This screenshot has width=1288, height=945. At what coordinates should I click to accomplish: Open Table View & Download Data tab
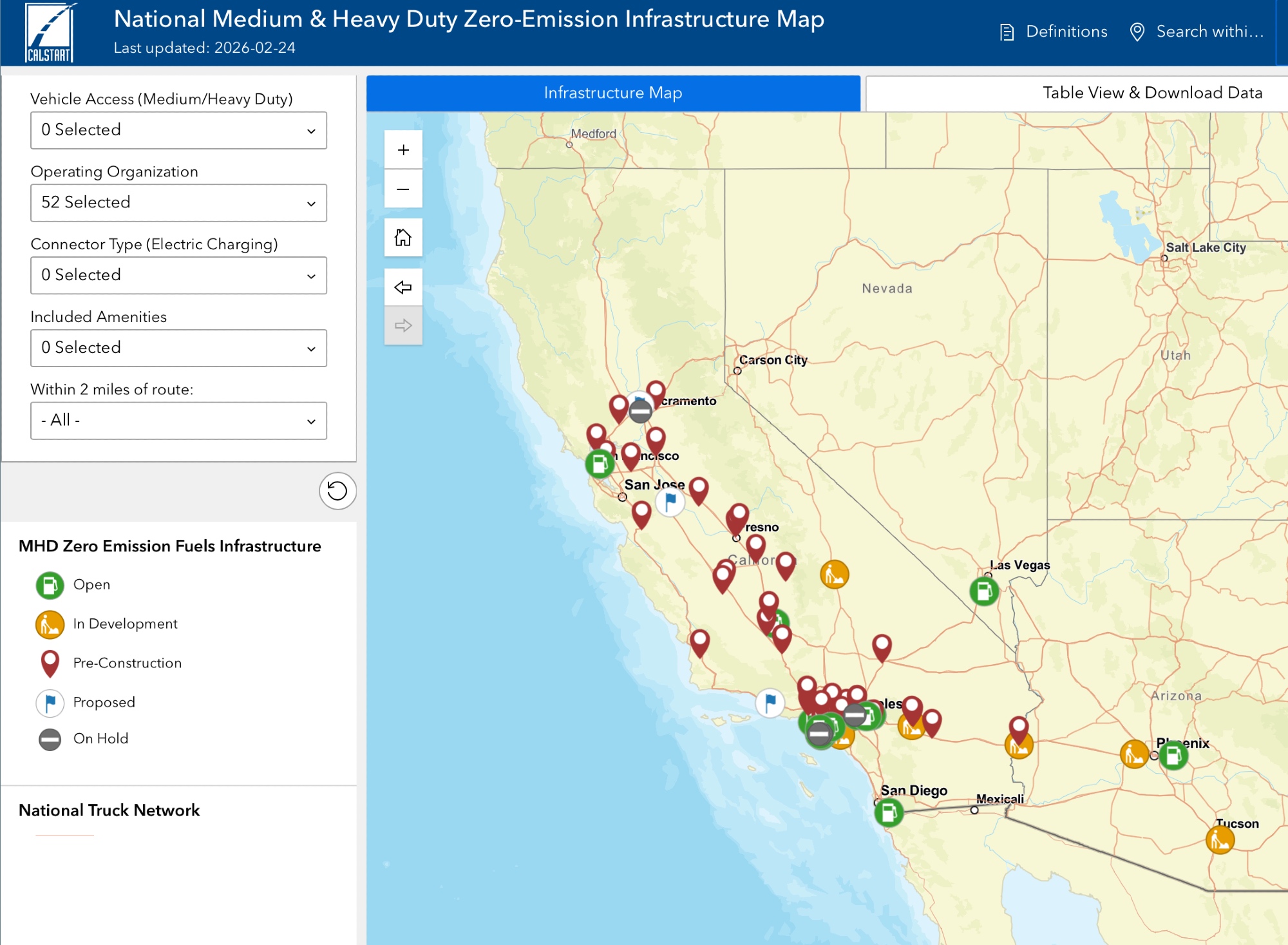tap(1151, 93)
